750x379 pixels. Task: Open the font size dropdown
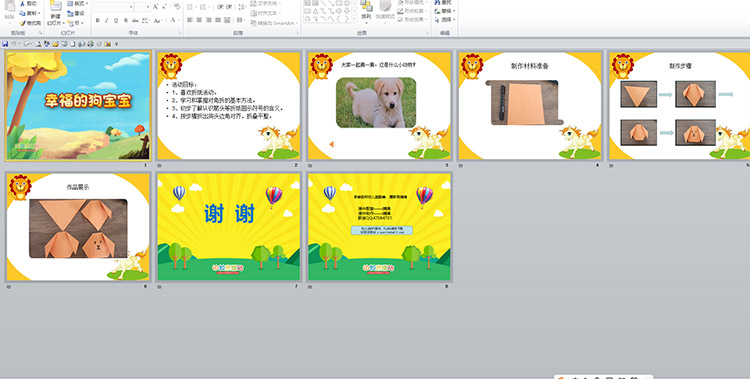point(148,7)
